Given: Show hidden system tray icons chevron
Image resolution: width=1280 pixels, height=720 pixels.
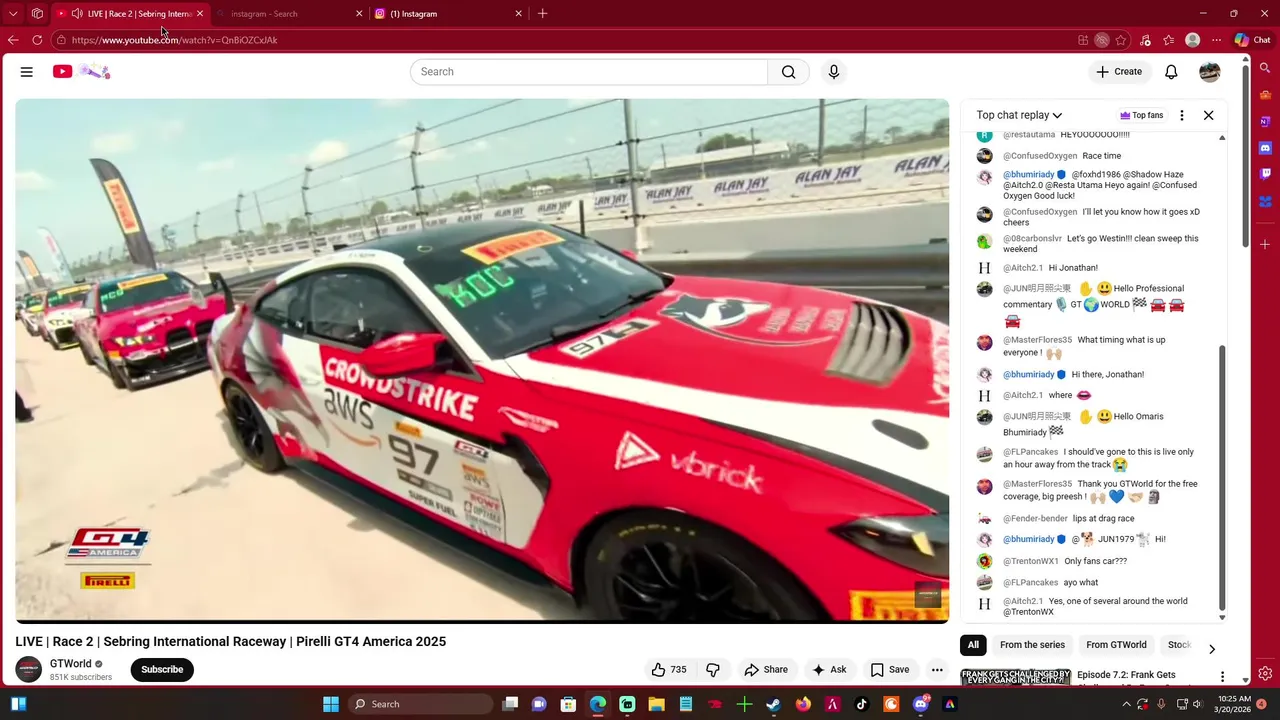Looking at the screenshot, I should point(1126,704).
